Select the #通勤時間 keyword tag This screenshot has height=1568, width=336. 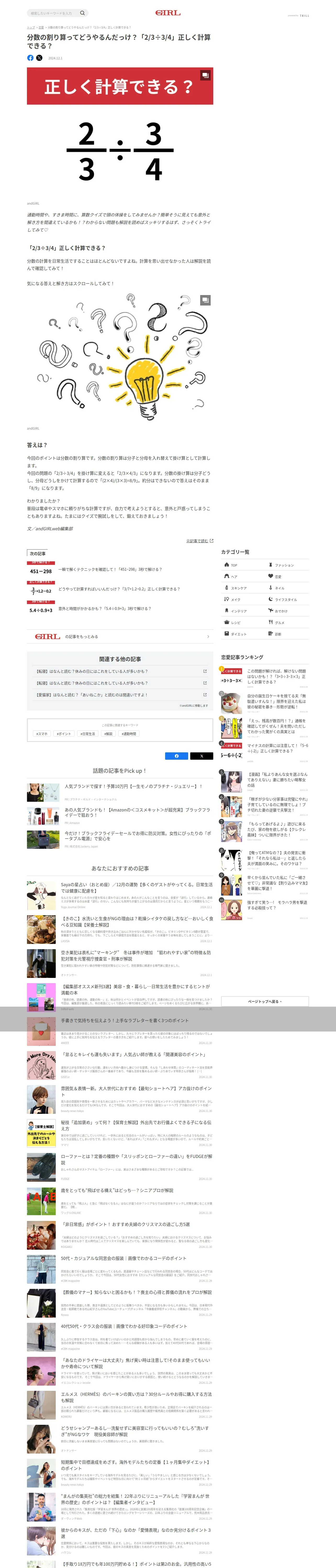coord(129,734)
